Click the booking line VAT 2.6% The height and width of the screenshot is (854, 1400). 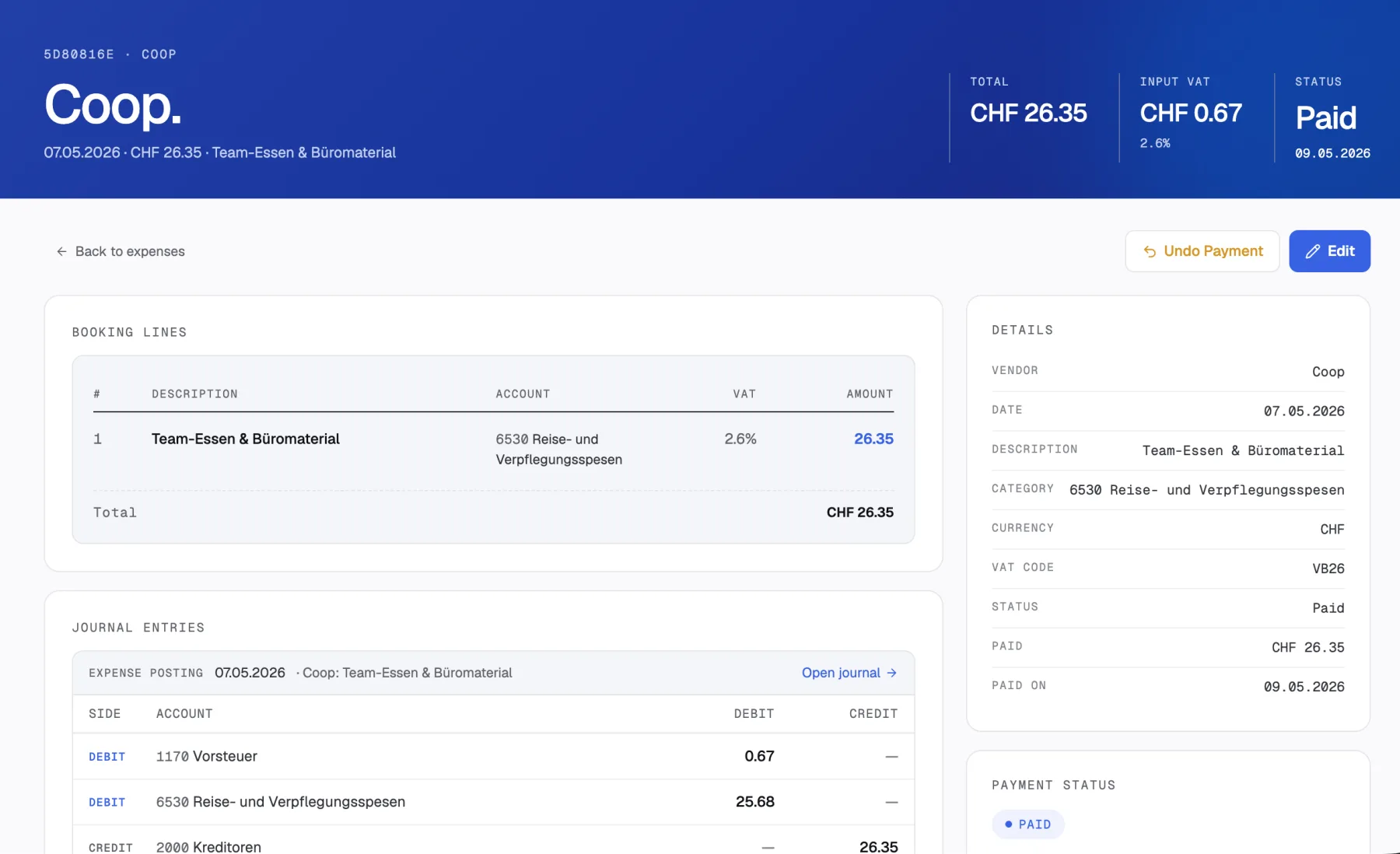click(740, 439)
